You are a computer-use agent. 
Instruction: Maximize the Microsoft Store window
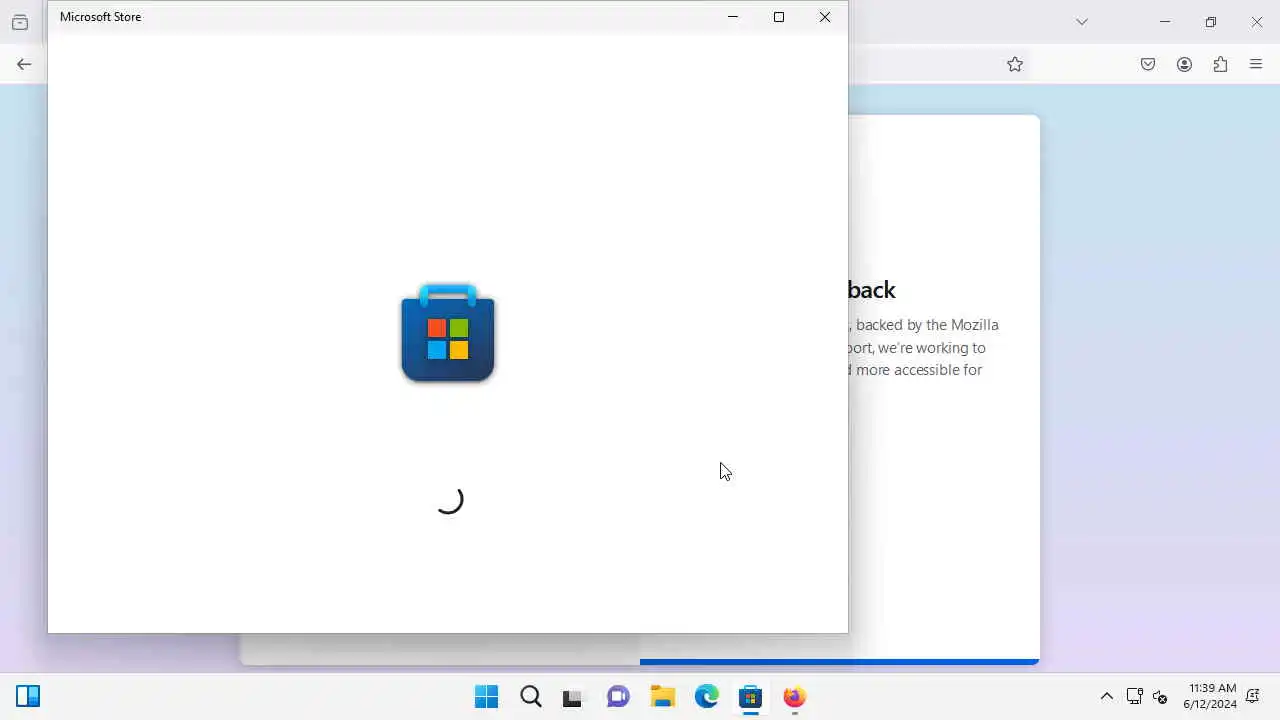[779, 17]
